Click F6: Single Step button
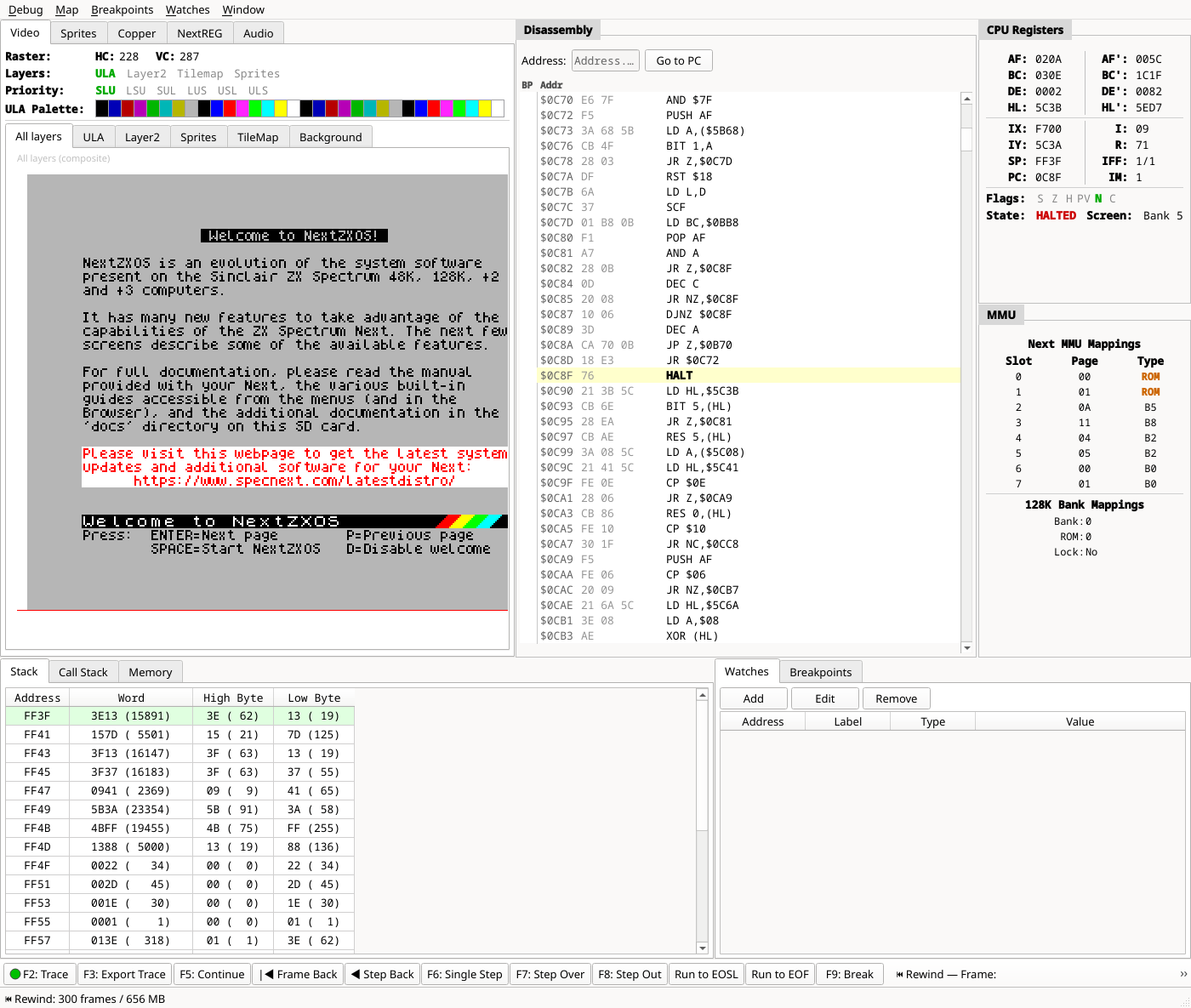The image size is (1191, 1008). (x=464, y=974)
